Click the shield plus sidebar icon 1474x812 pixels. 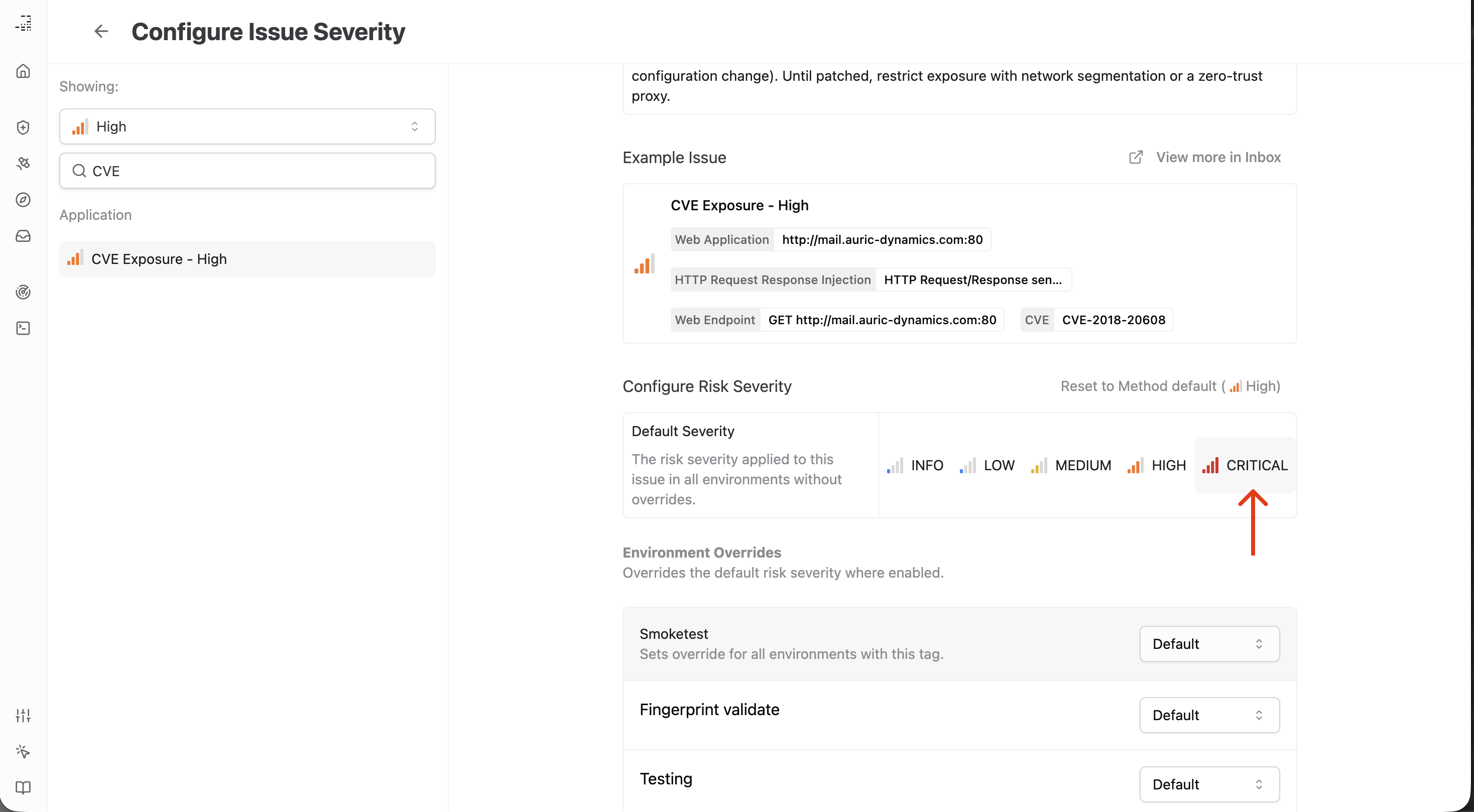(x=23, y=127)
